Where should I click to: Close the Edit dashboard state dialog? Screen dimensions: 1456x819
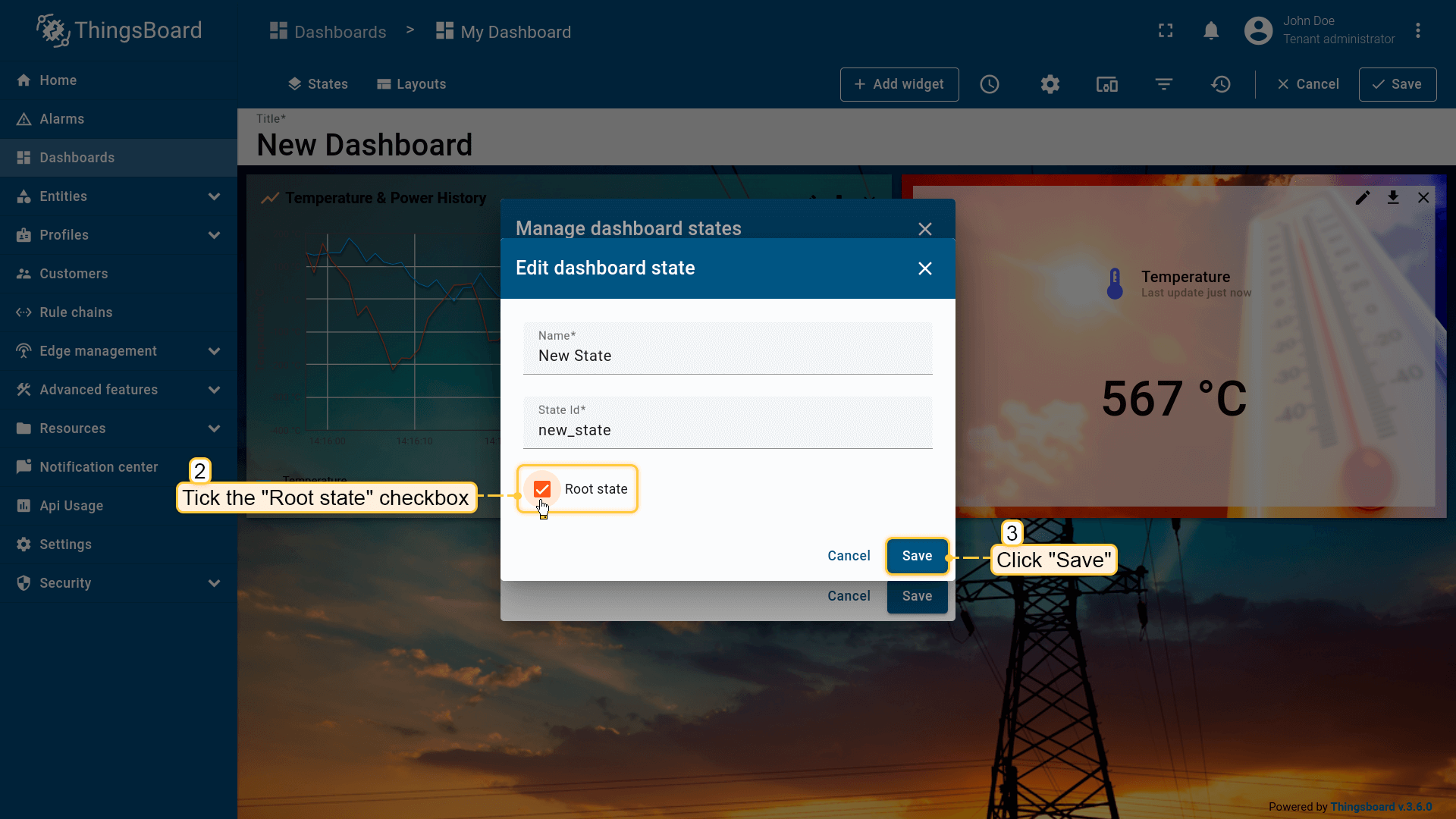click(924, 268)
